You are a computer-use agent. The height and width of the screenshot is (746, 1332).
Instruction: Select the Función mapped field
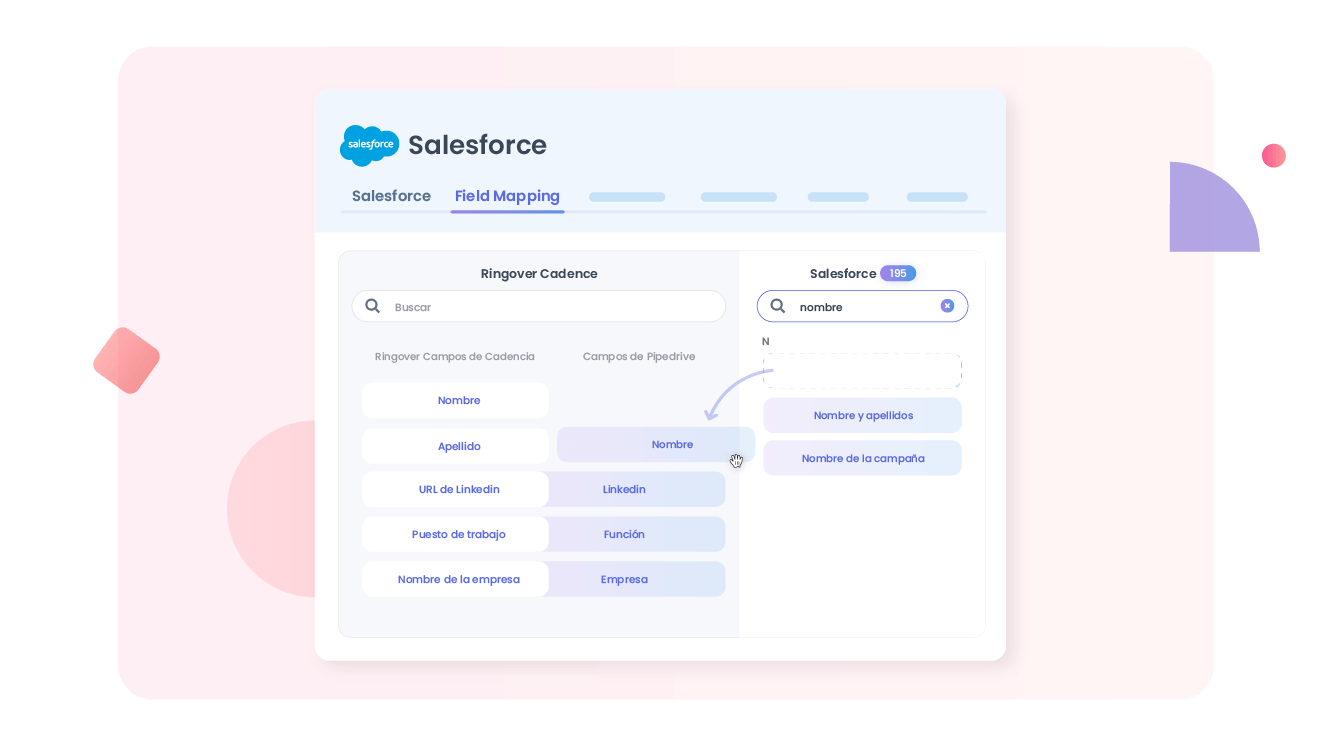click(x=624, y=534)
